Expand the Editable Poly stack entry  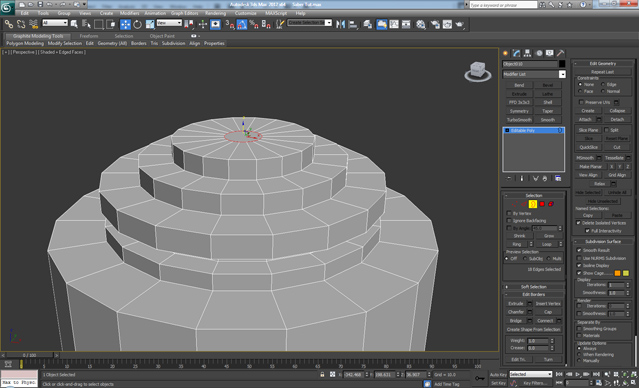507,130
